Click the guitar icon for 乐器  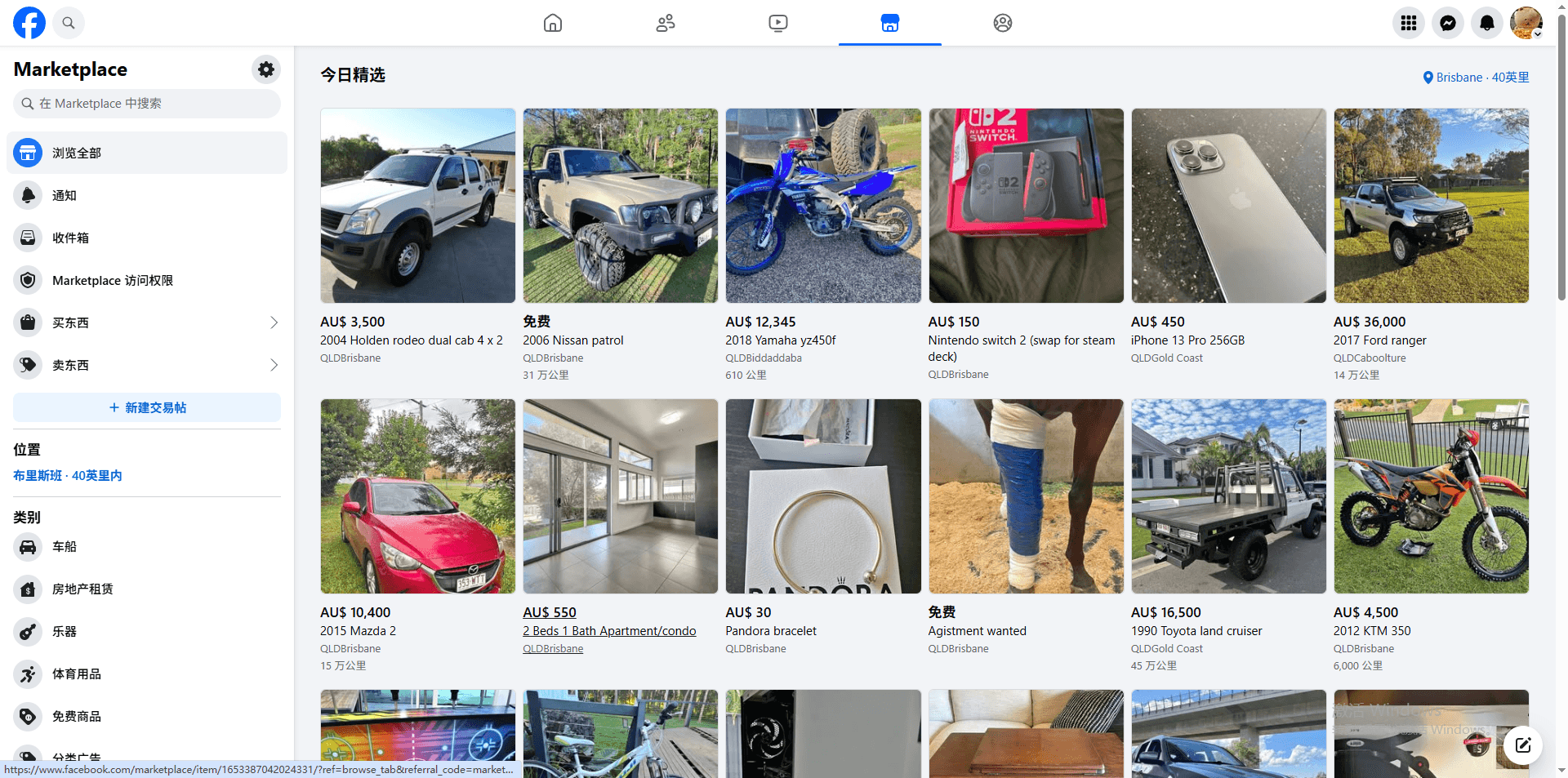point(28,631)
